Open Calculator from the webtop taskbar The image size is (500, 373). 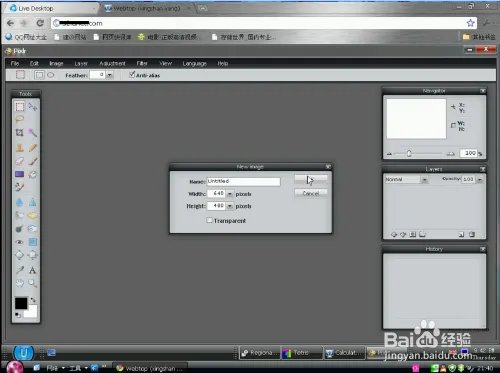[x=344, y=353]
